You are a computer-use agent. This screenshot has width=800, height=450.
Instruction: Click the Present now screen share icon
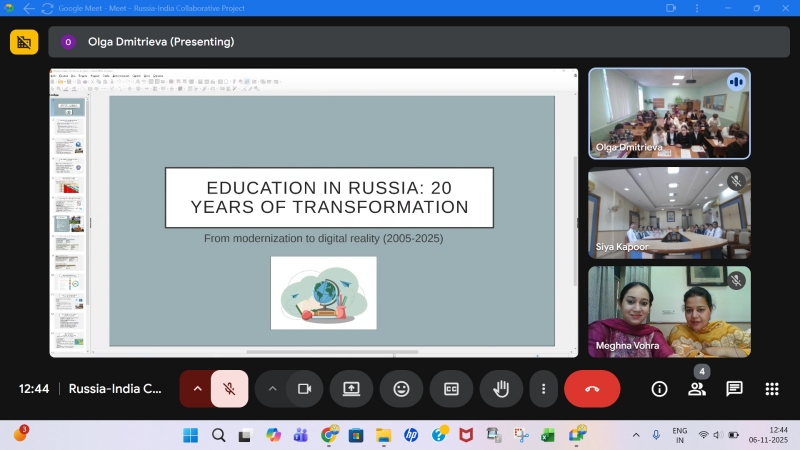(351, 389)
